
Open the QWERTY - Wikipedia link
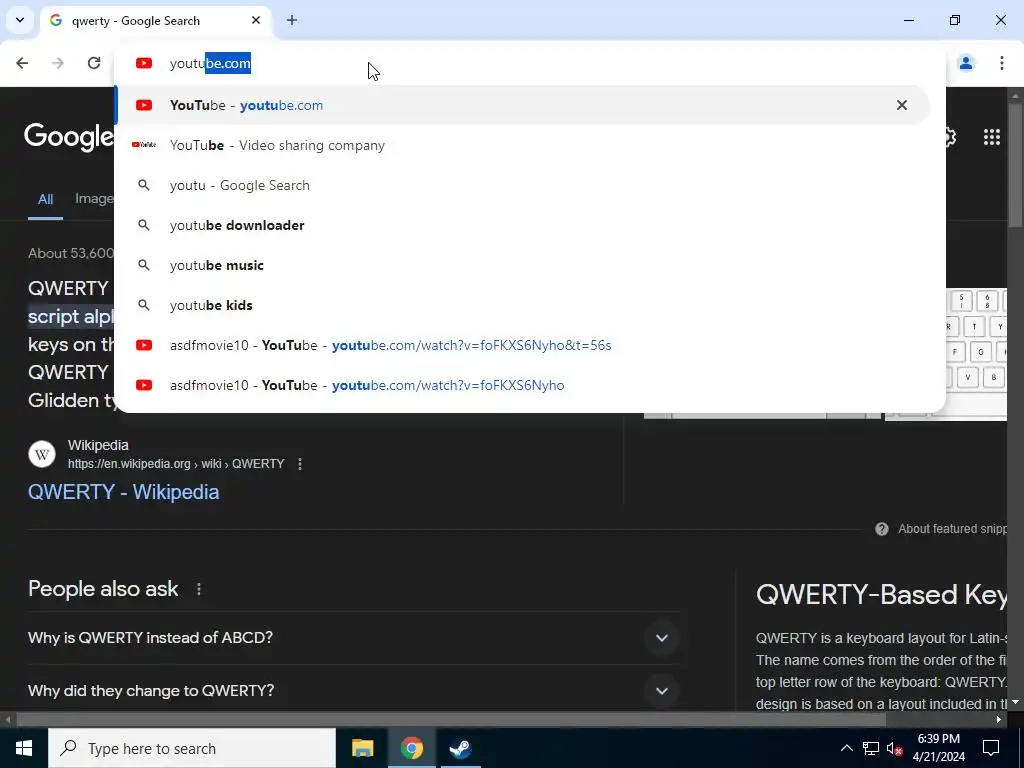pyautogui.click(x=123, y=492)
